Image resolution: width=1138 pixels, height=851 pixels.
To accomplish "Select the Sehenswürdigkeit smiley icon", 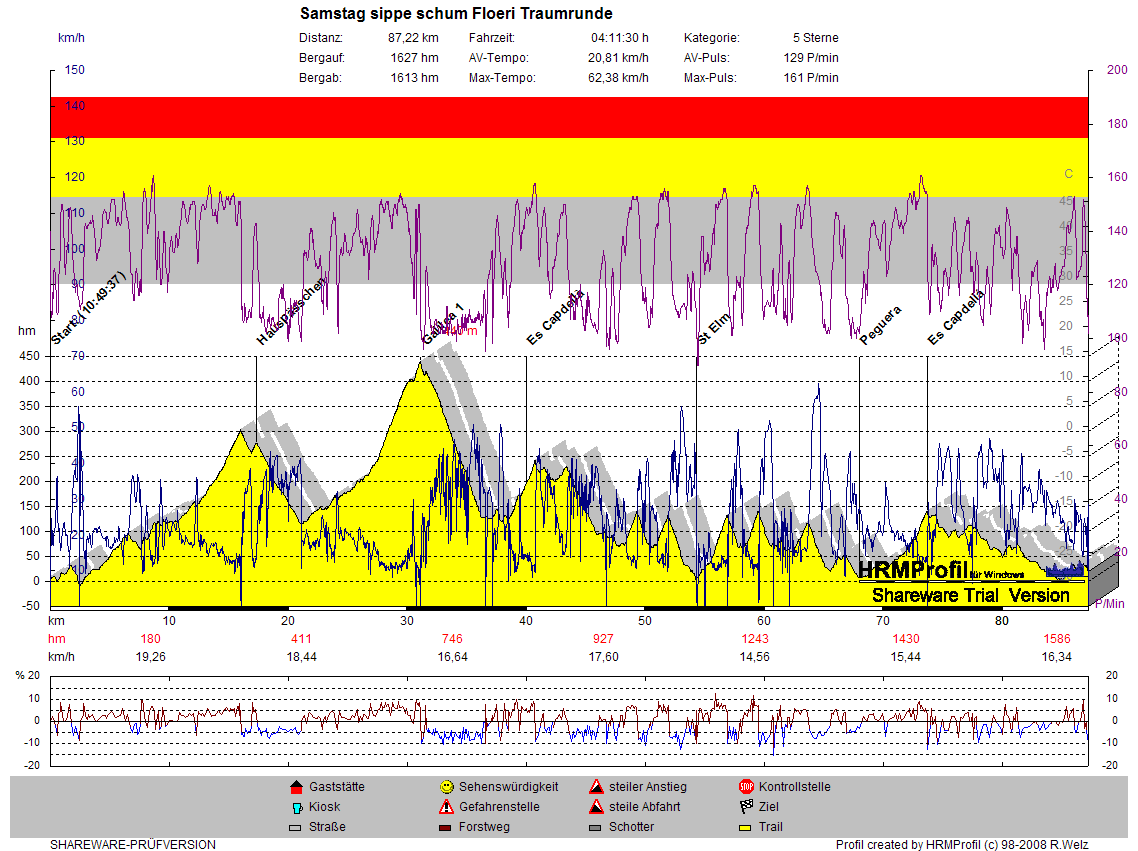I will (446, 787).
